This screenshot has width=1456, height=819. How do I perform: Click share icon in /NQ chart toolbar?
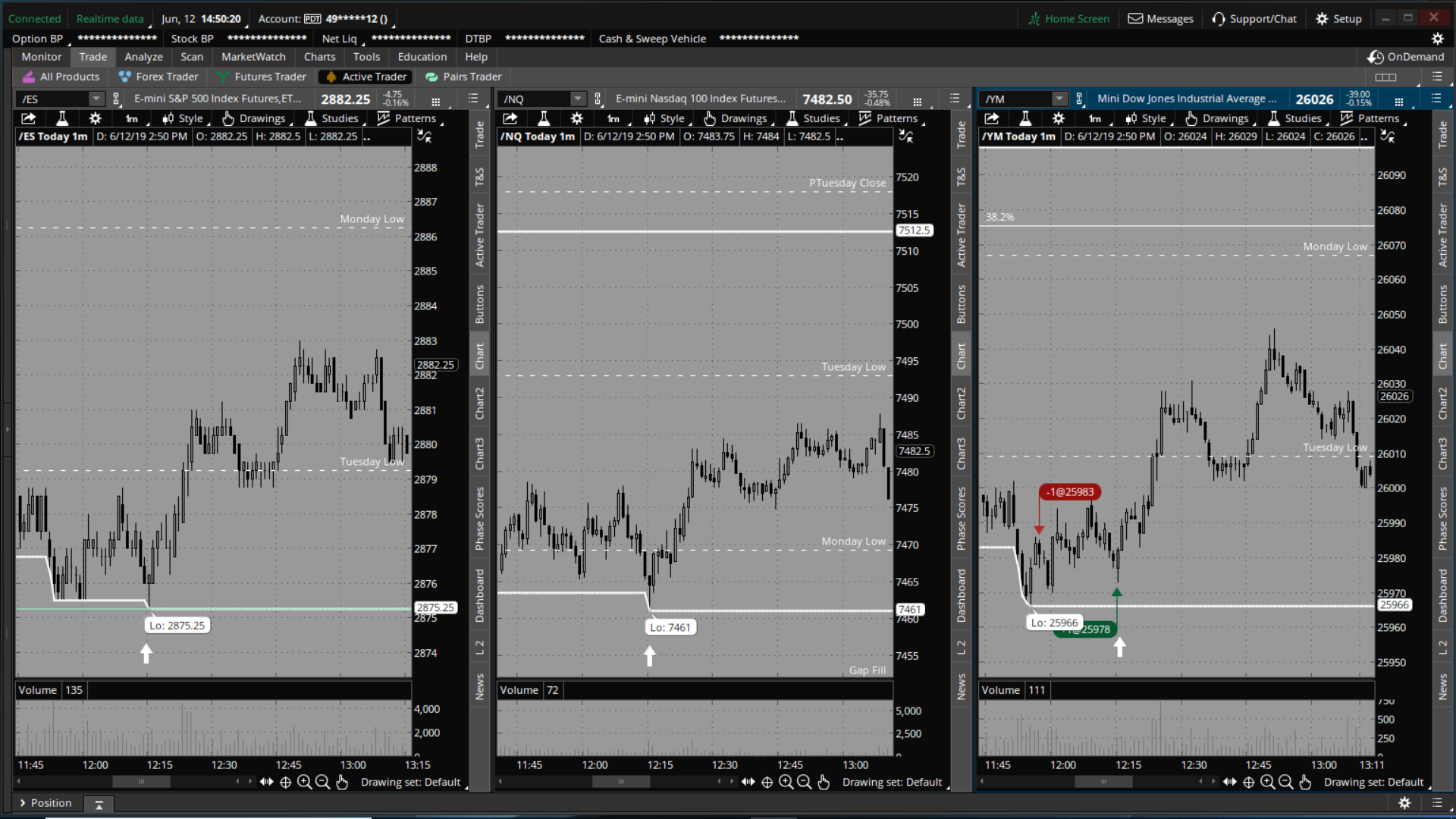[x=510, y=118]
